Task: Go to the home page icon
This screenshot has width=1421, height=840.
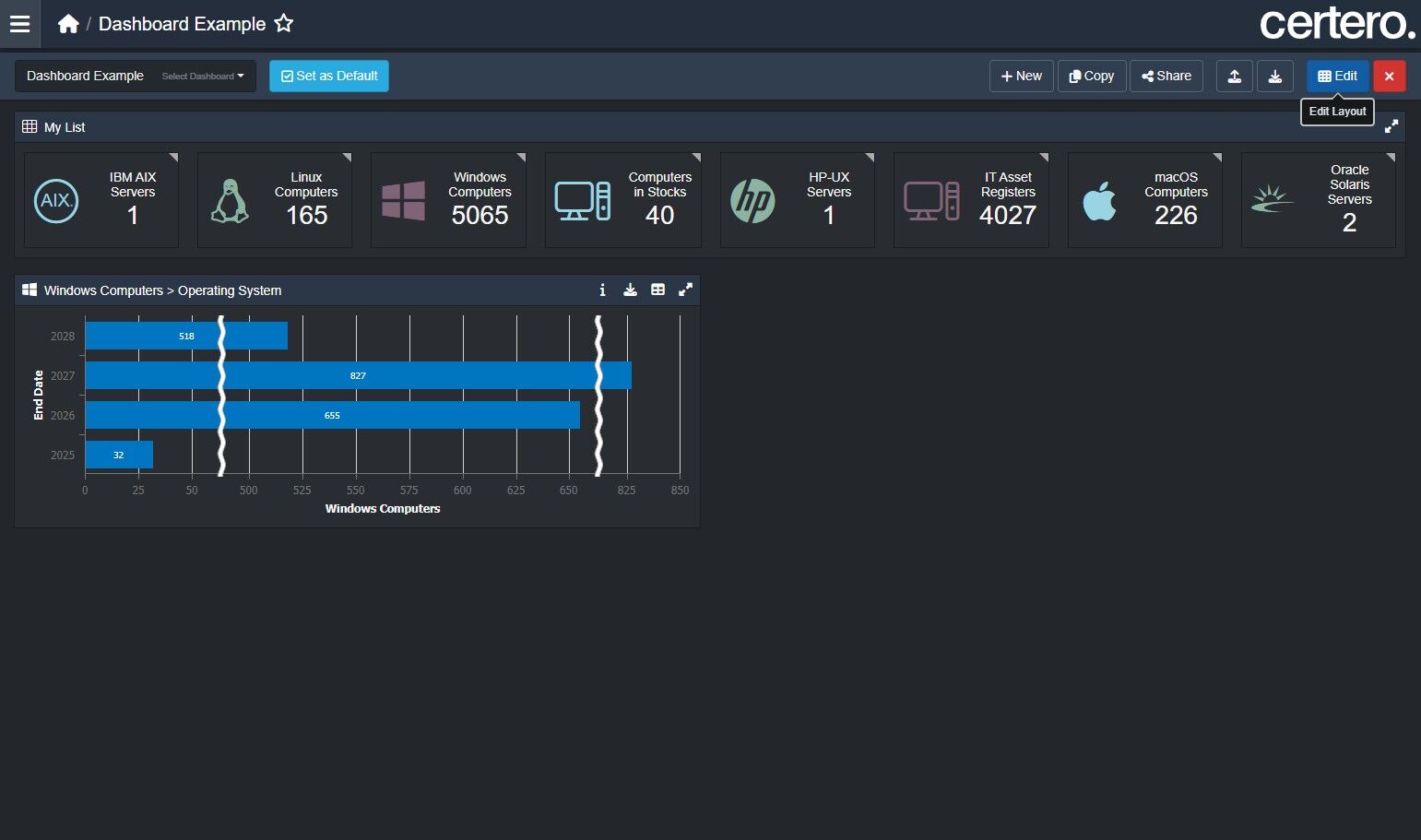Action: [x=68, y=24]
